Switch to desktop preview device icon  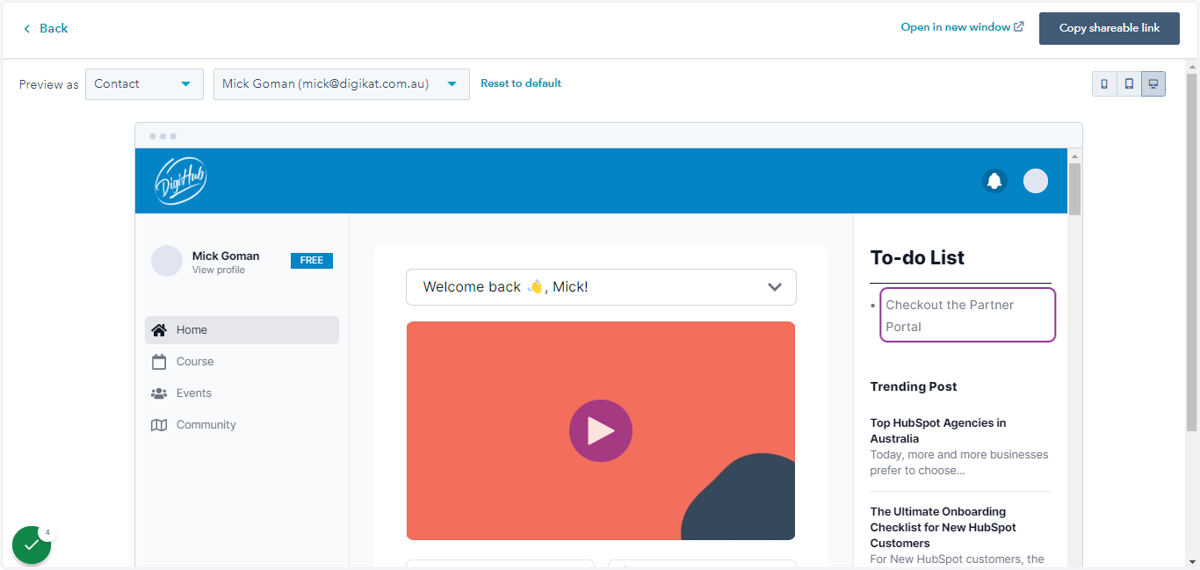(1153, 84)
